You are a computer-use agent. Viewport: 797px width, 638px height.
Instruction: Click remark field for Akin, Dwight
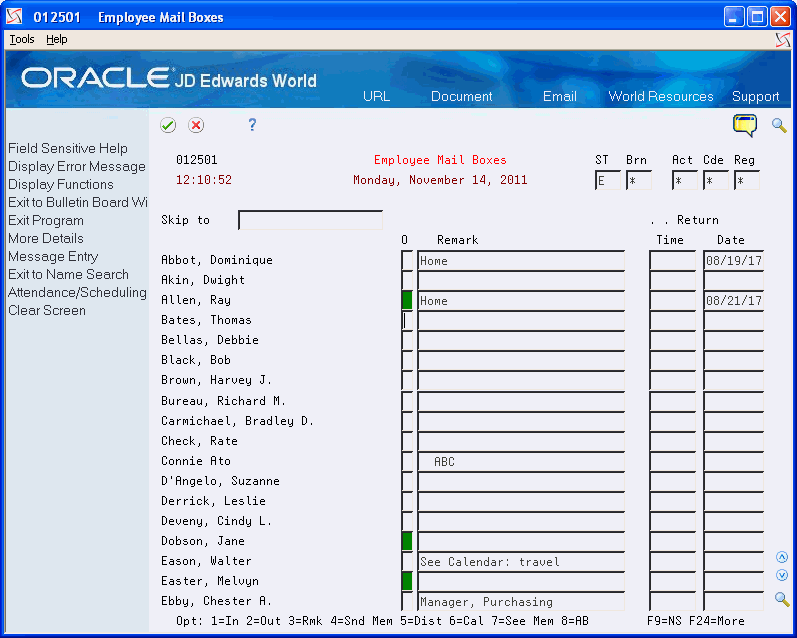pos(521,280)
